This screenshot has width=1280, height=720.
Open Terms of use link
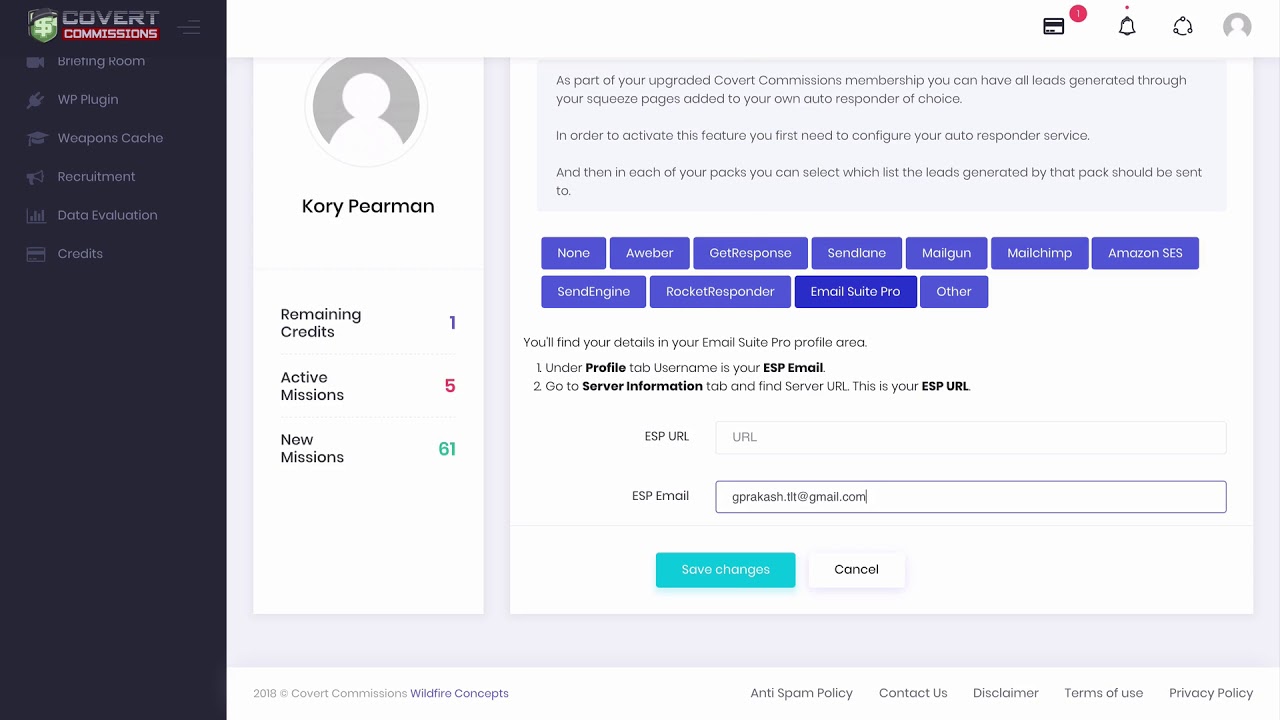(x=1104, y=693)
